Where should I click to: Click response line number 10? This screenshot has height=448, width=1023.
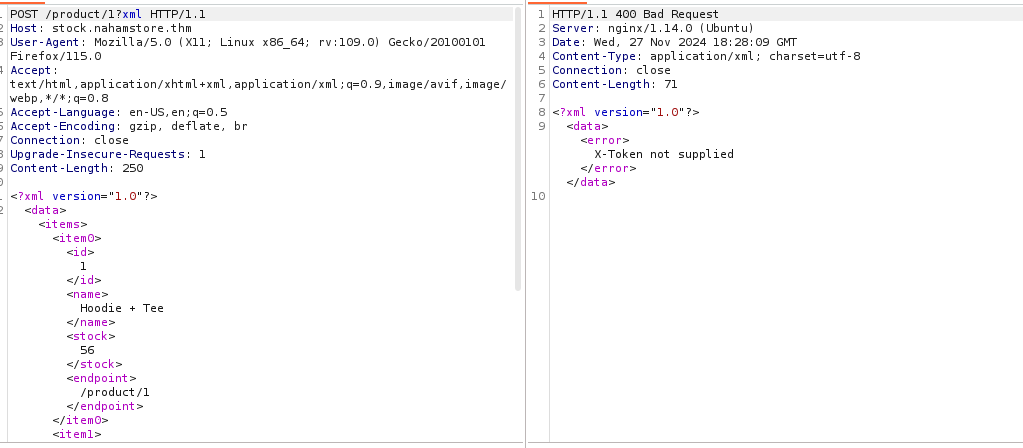click(538, 196)
